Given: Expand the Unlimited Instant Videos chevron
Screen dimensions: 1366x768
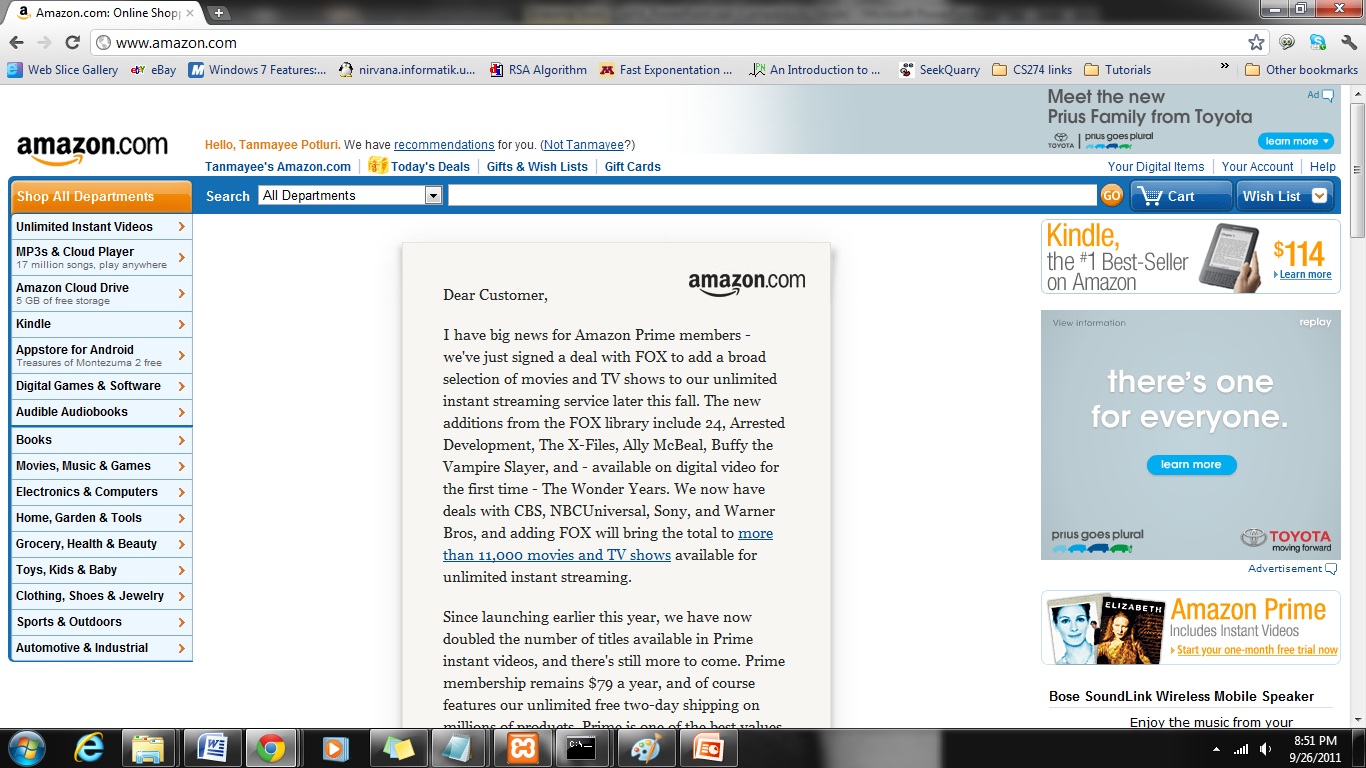Looking at the screenshot, I should pyautogui.click(x=181, y=227).
